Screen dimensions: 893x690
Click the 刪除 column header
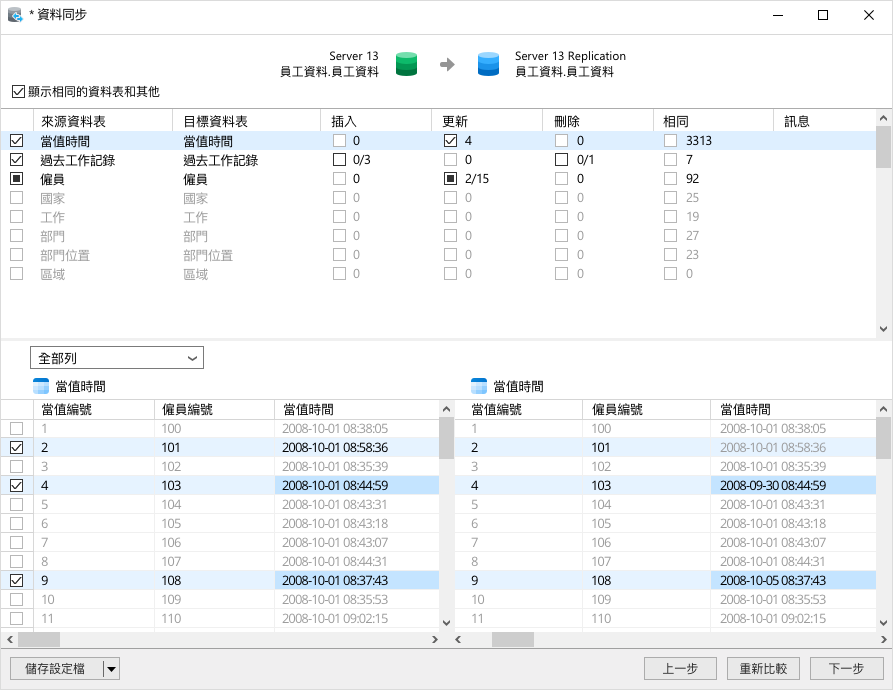(598, 121)
